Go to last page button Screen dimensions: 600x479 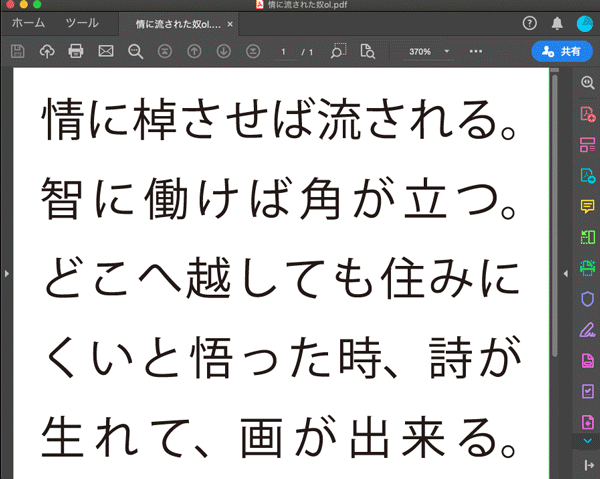click(x=253, y=51)
